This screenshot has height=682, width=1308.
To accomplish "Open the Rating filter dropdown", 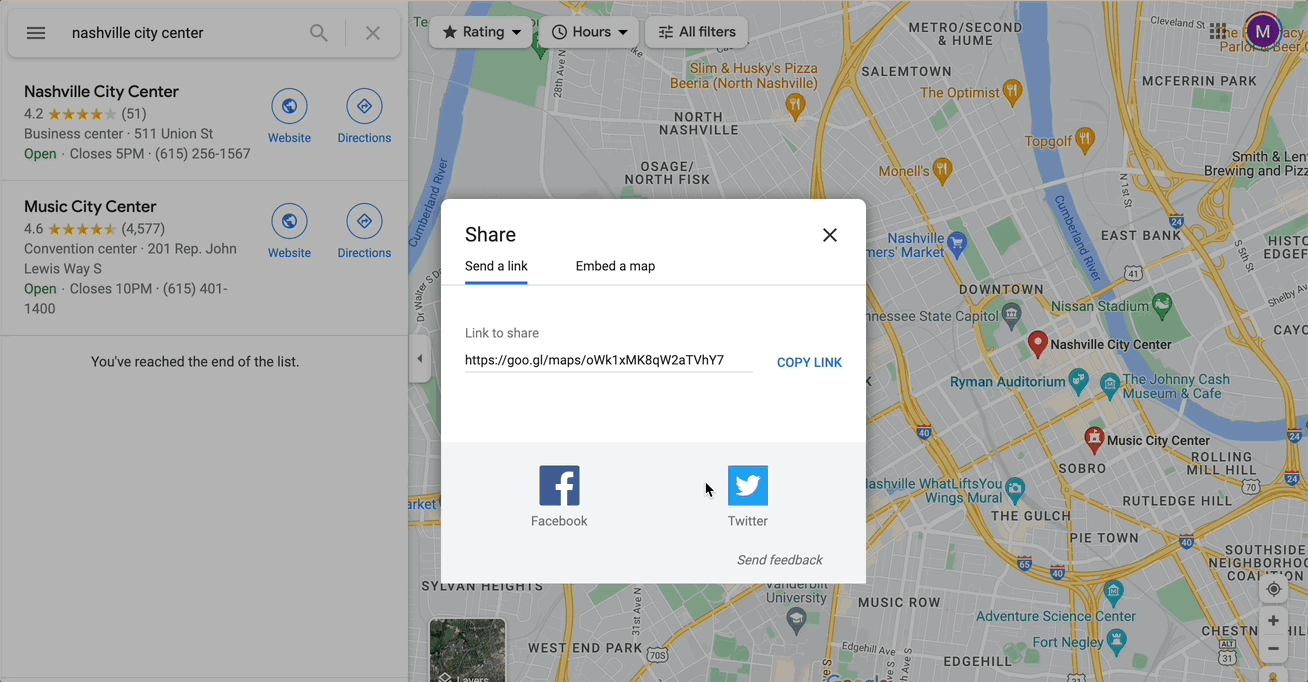I will coord(481,31).
